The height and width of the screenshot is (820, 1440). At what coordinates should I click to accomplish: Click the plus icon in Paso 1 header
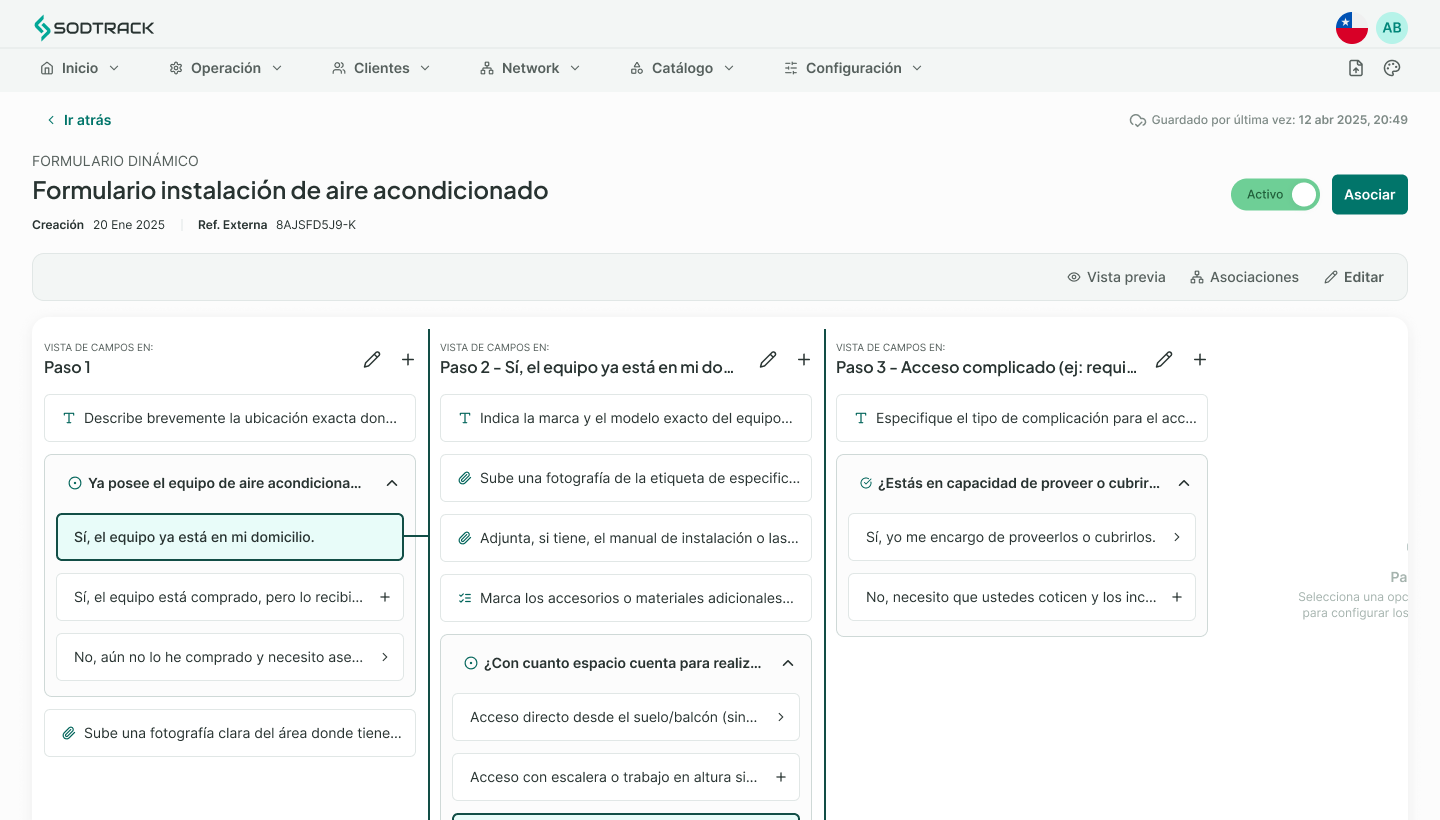point(408,359)
